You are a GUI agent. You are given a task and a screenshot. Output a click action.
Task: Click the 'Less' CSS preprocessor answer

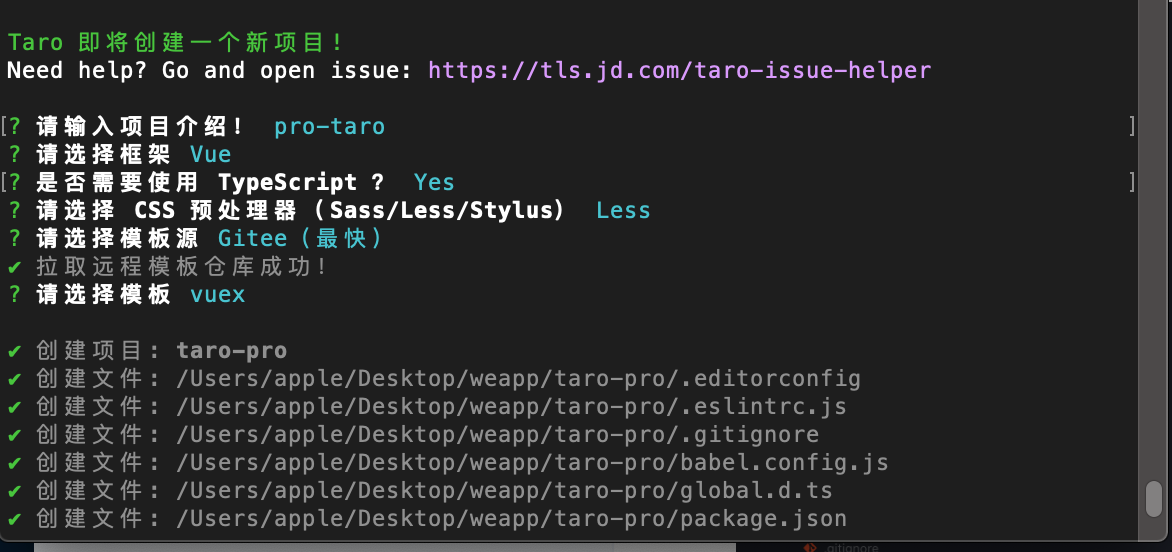pyautogui.click(x=623, y=211)
